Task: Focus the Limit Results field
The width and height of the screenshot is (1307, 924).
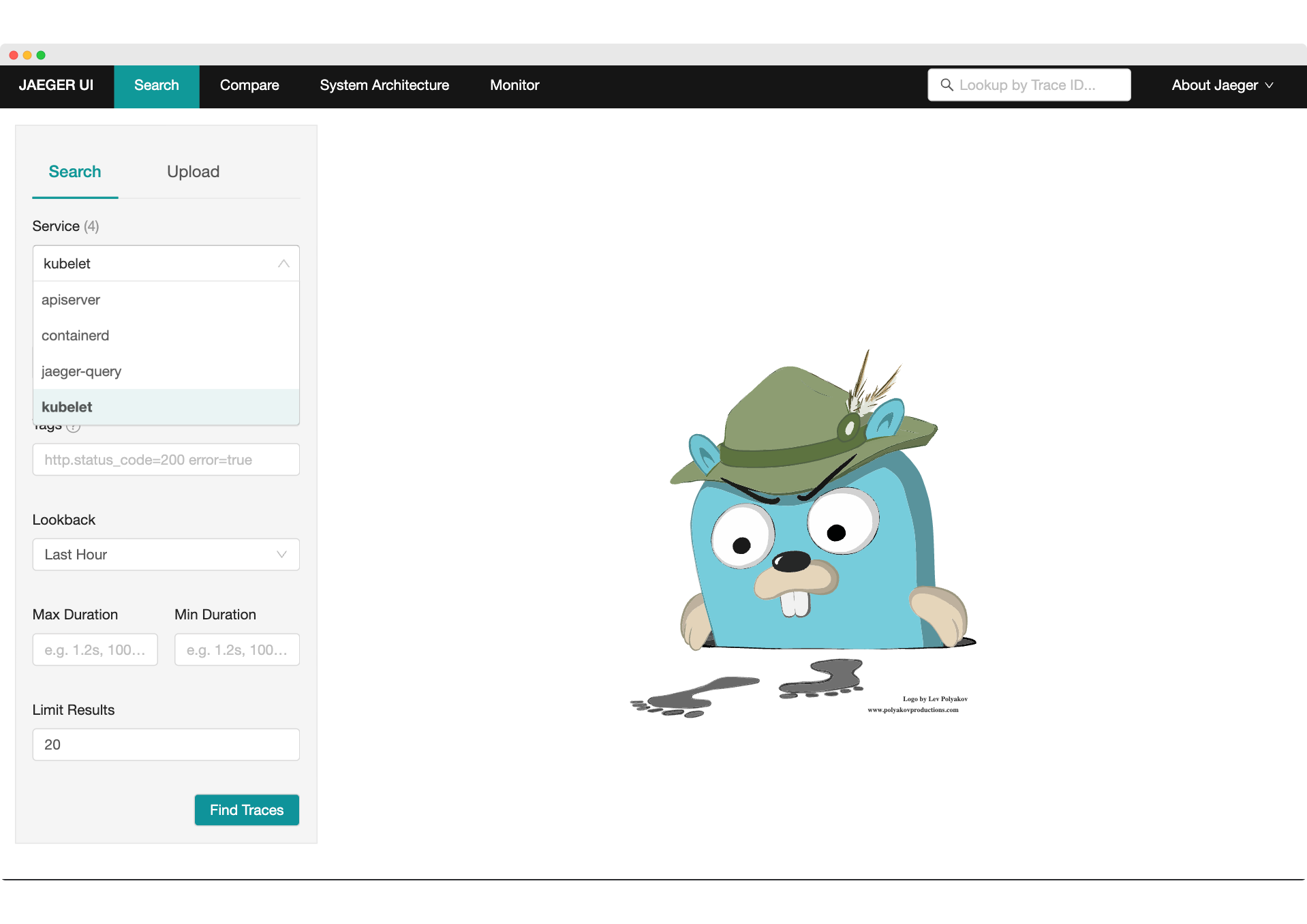Action: pyautogui.click(x=166, y=745)
